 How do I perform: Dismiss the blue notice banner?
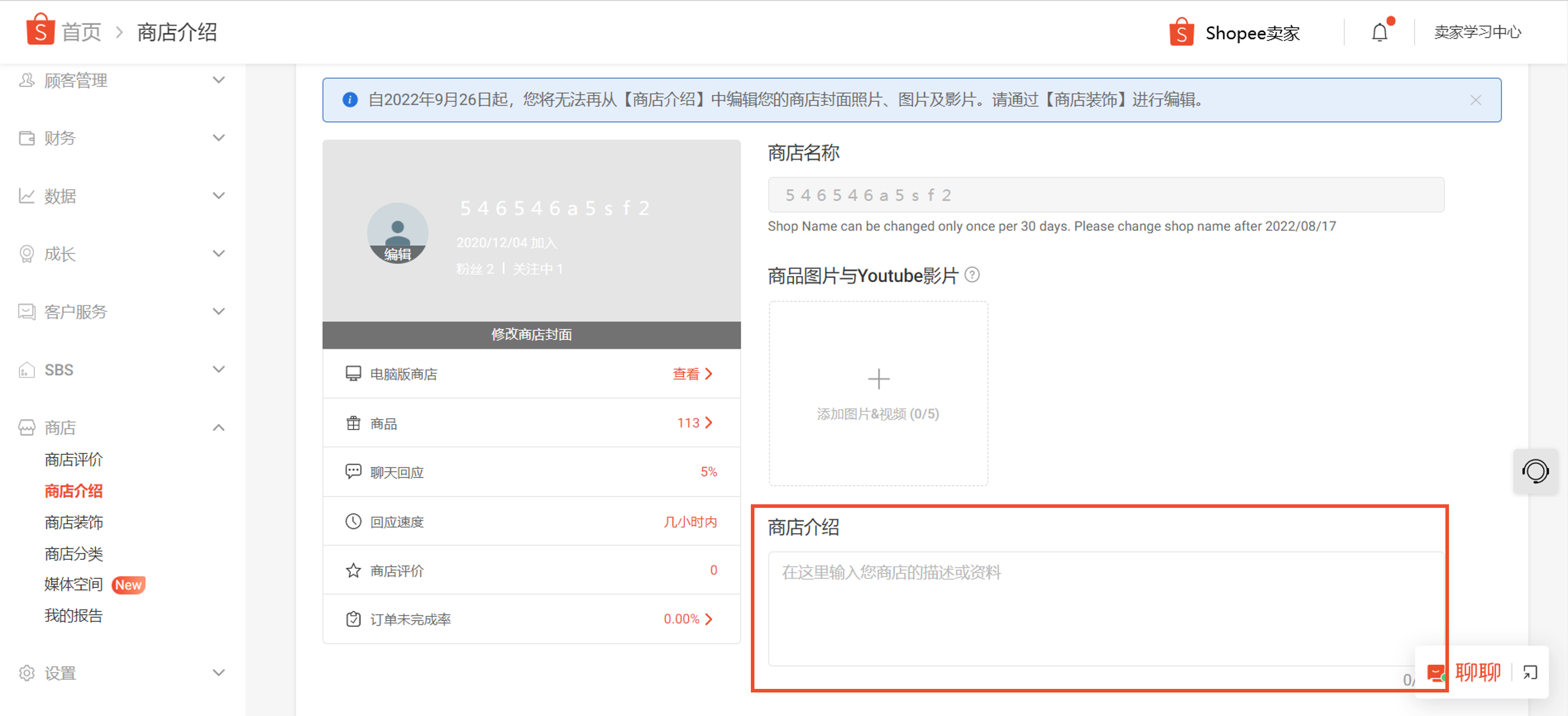pos(1475,100)
